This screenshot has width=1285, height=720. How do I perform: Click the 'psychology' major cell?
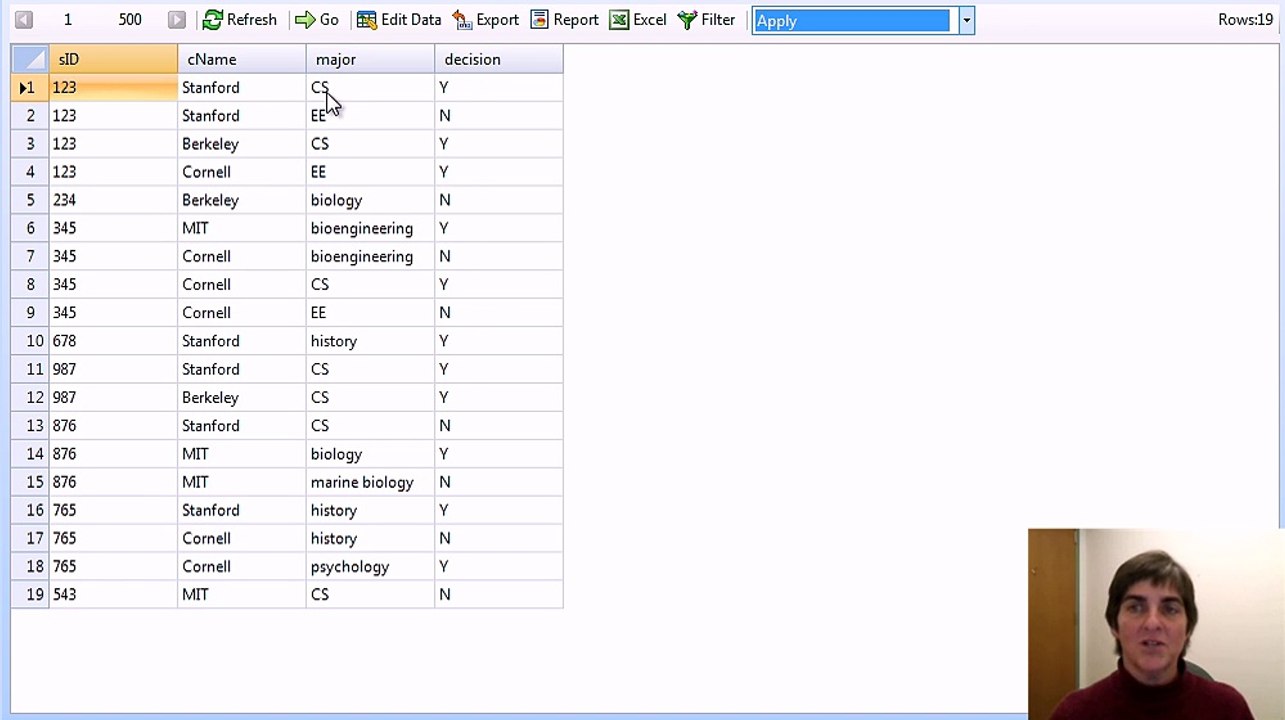[x=370, y=566]
